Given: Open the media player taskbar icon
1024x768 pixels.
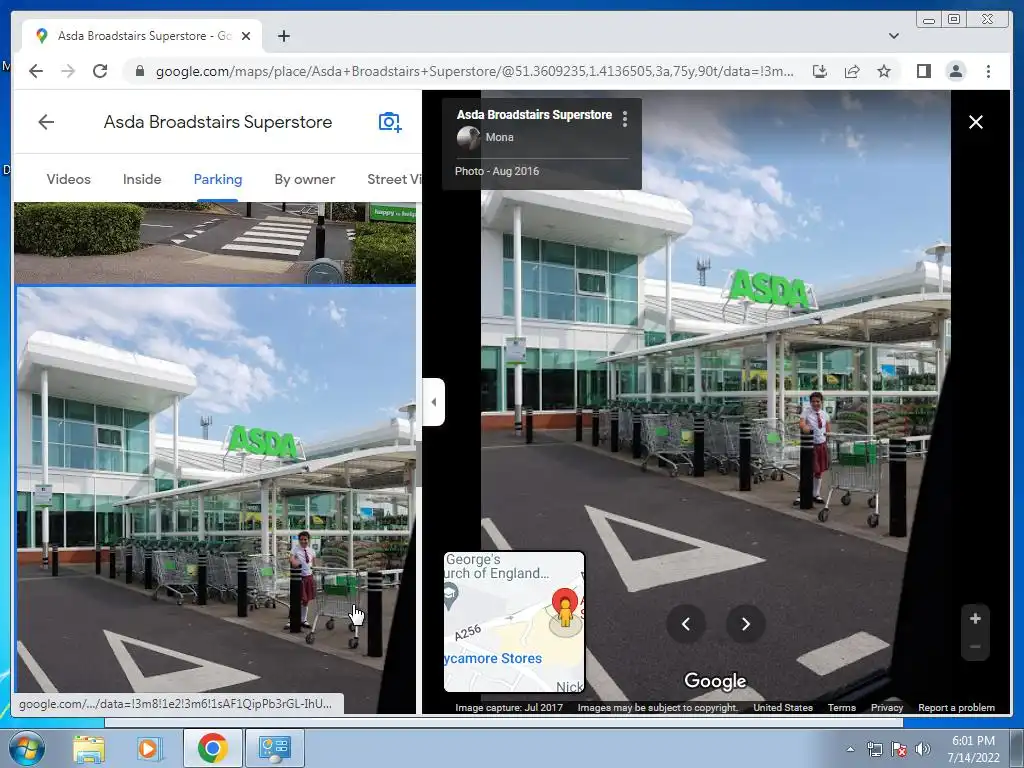Looking at the screenshot, I should click(148, 748).
